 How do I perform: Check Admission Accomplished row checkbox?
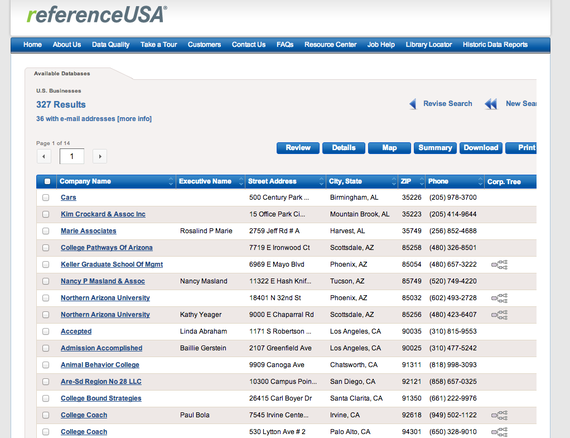(45, 348)
